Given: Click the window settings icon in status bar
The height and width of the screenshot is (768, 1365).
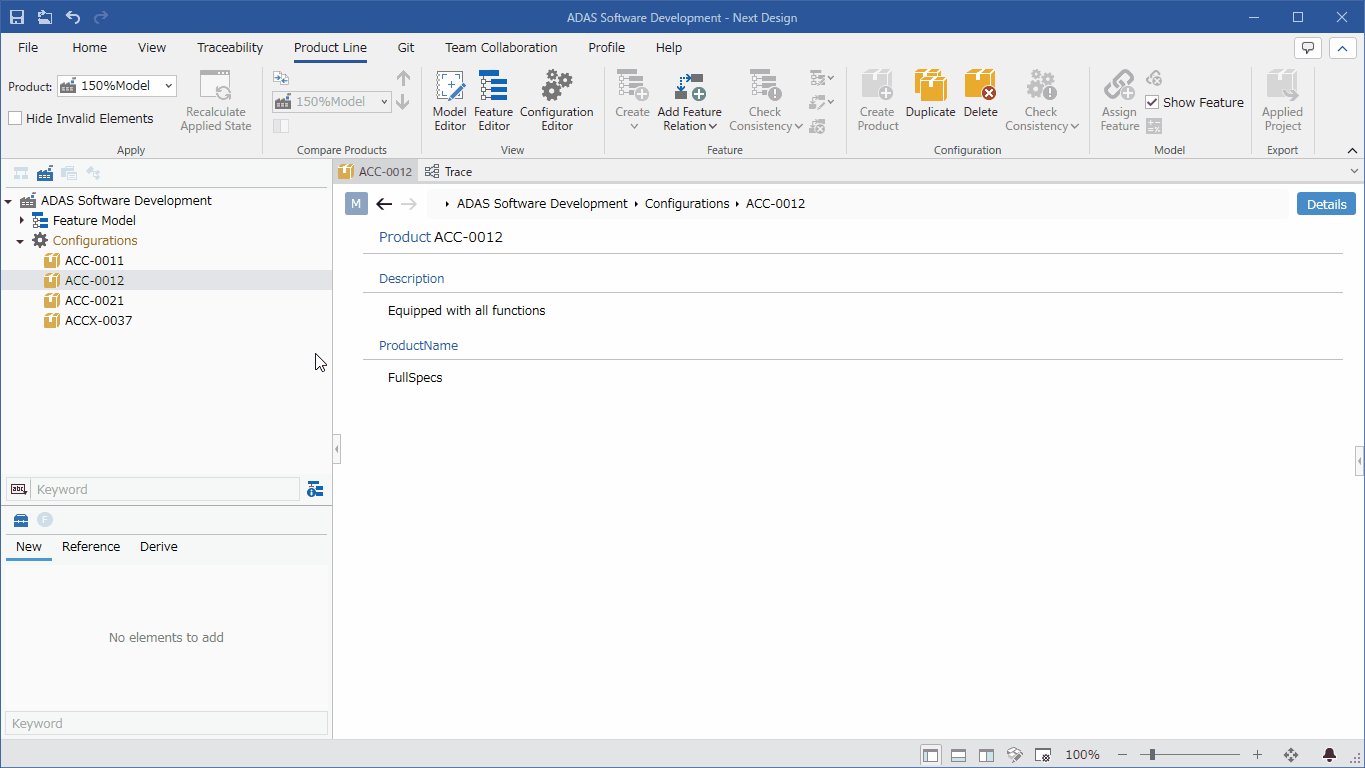Looking at the screenshot, I should tap(1042, 755).
